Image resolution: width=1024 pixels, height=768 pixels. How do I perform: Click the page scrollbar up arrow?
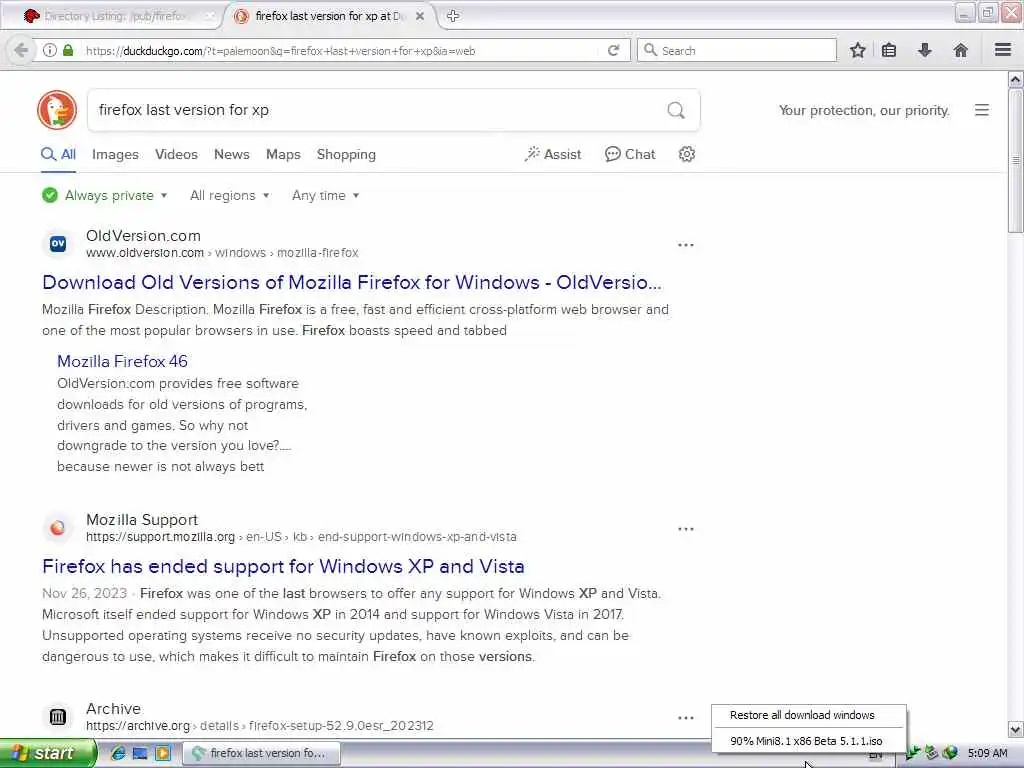click(1016, 80)
